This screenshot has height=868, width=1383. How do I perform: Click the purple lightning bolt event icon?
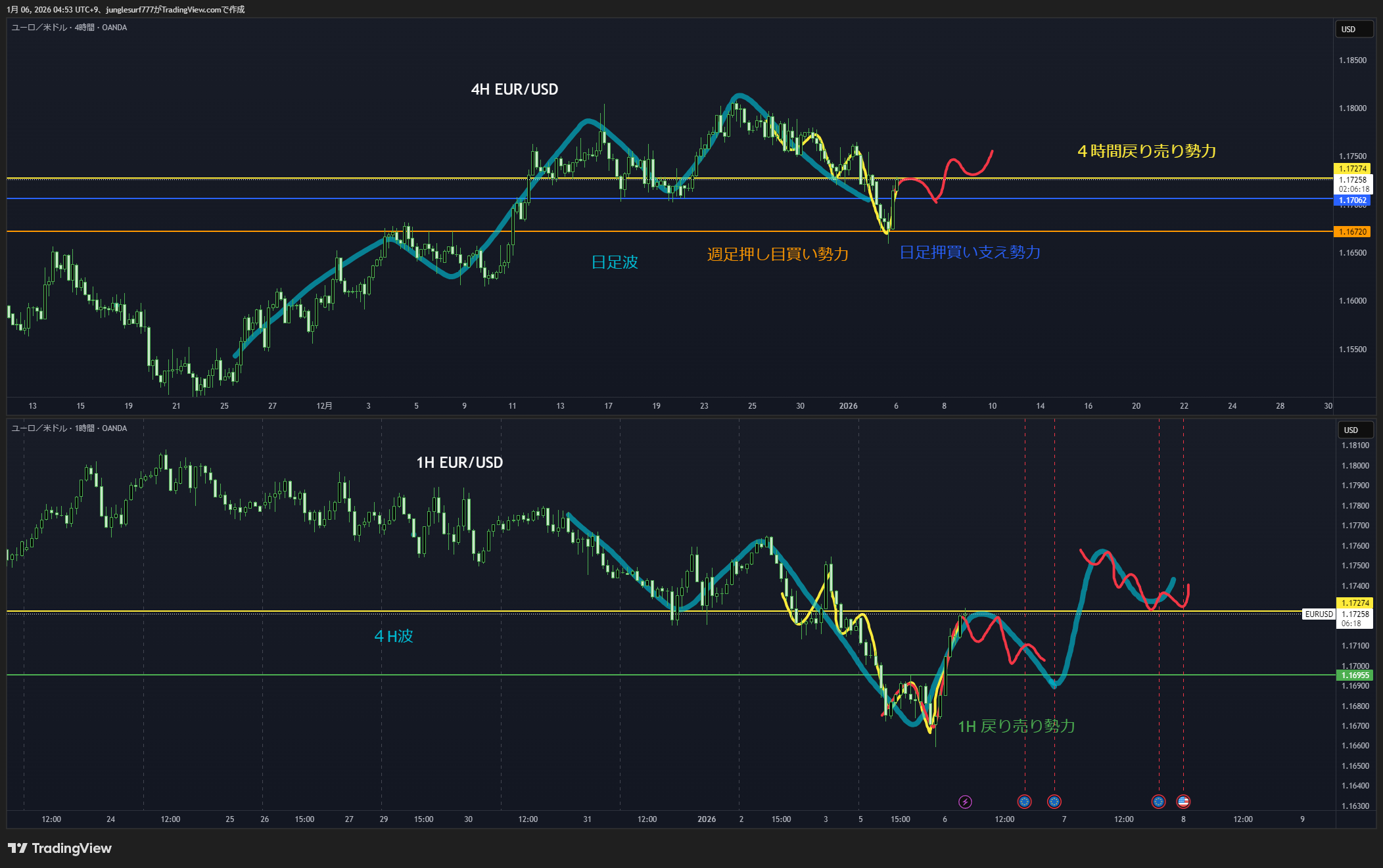click(x=965, y=802)
